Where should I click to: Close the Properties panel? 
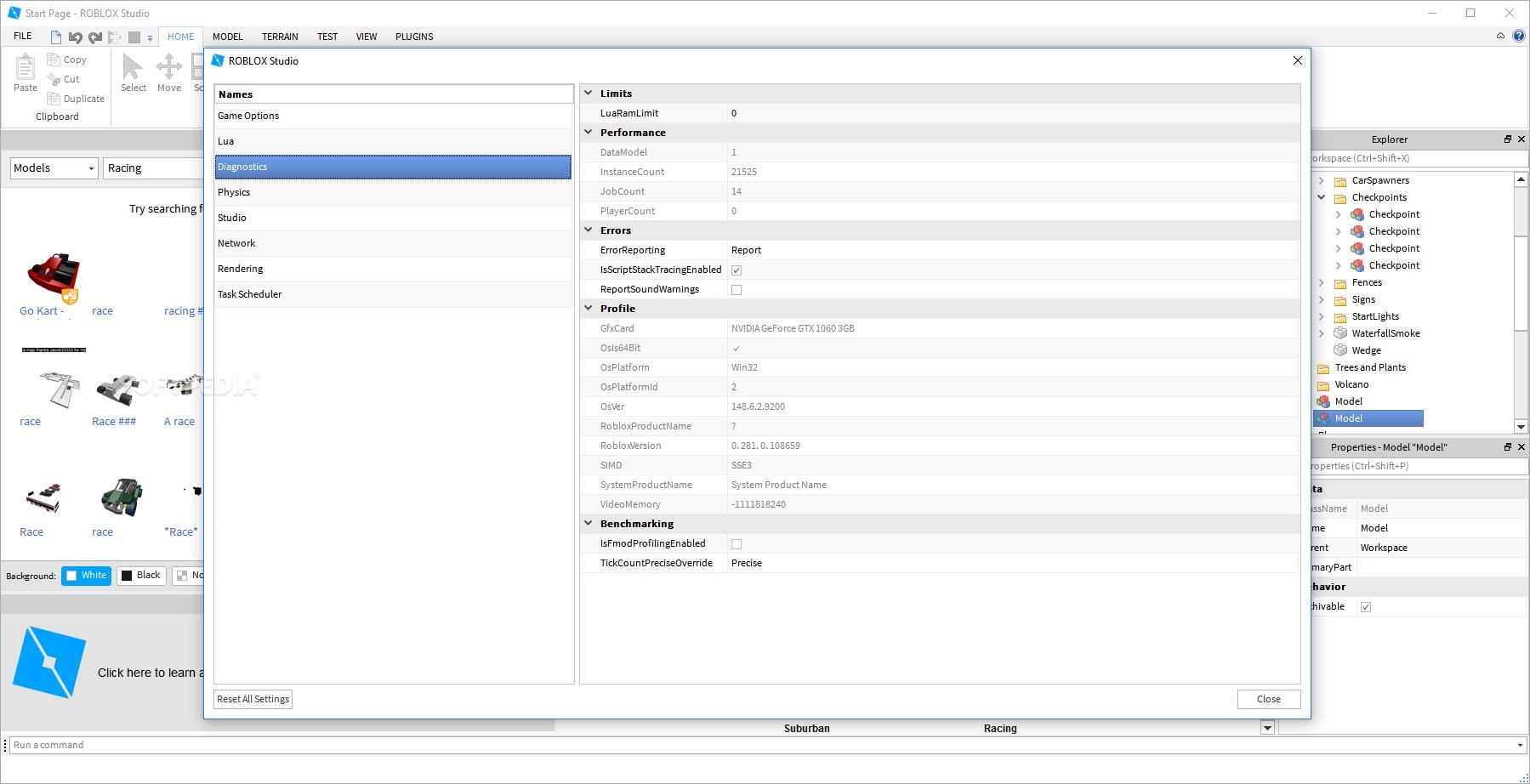(x=1521, y=446)
